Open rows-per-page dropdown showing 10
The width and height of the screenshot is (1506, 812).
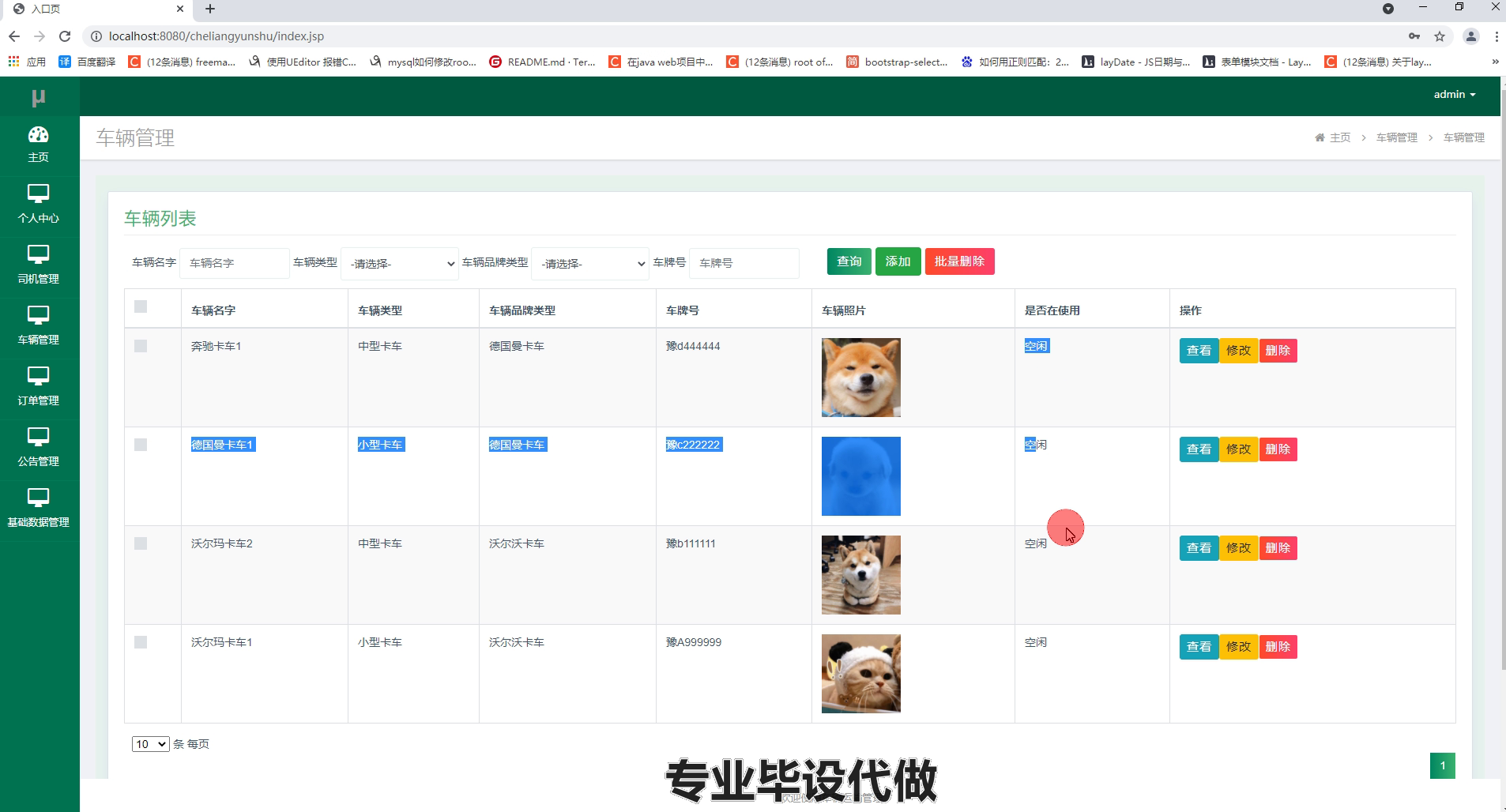[150, 744]
